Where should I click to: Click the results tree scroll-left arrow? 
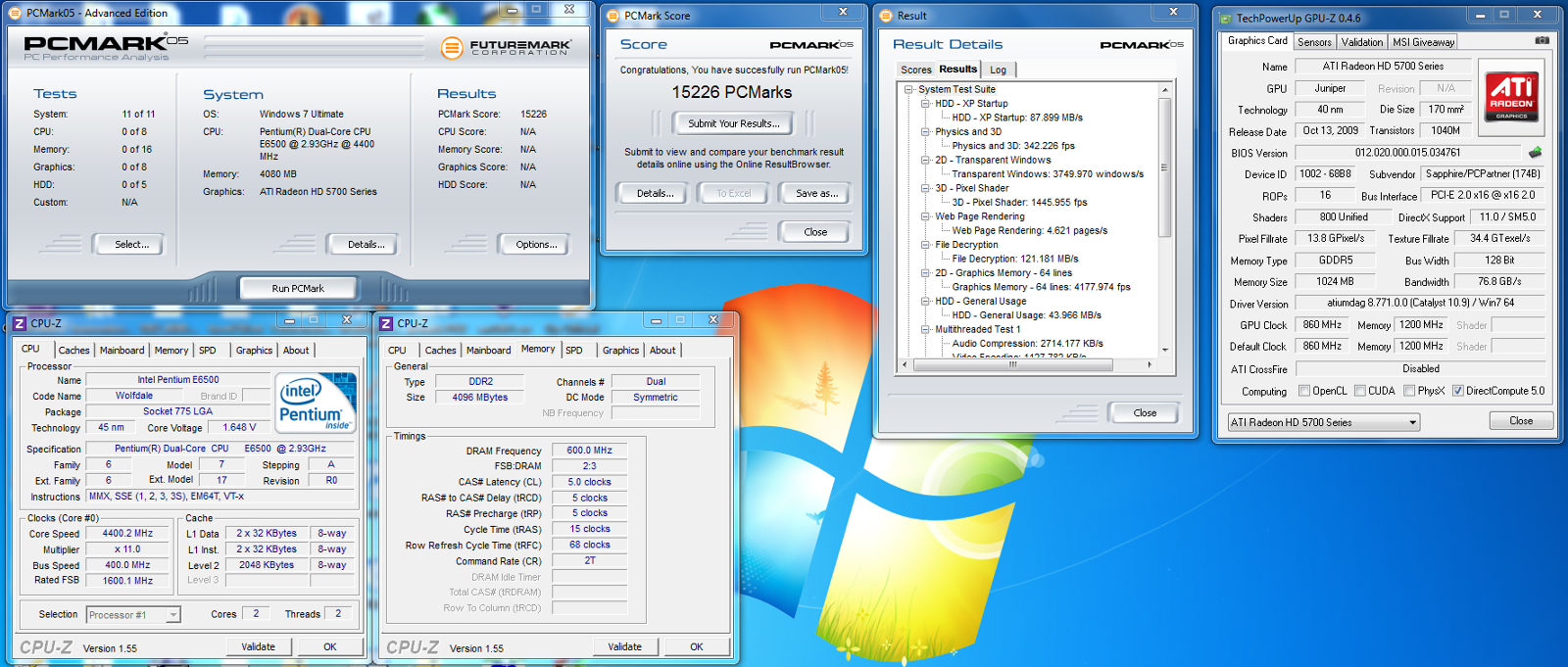click(x=905, y=364)
